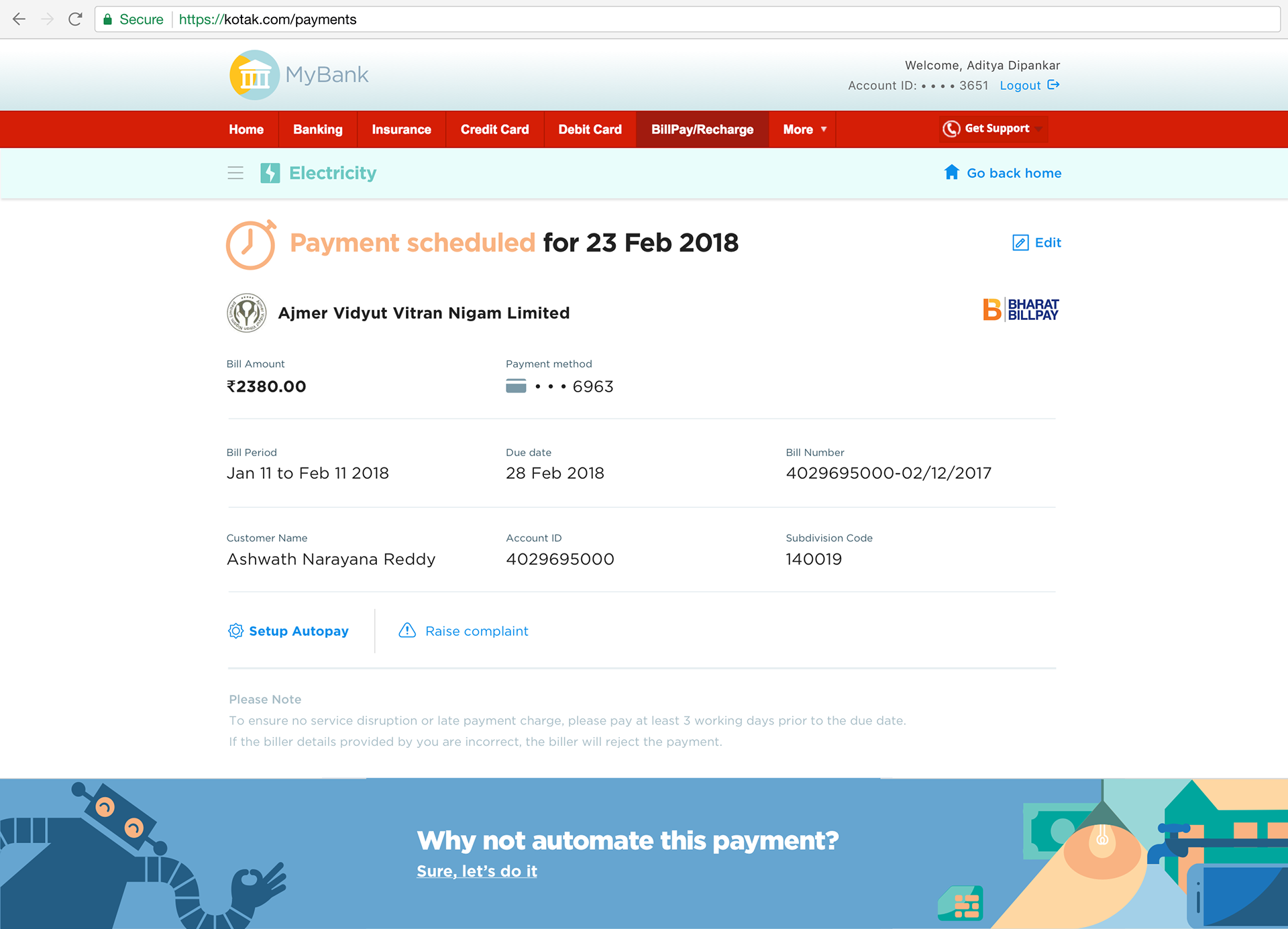1288x929 pixels.
Task: Click the Setup Autopay link text
Action: 299,631
